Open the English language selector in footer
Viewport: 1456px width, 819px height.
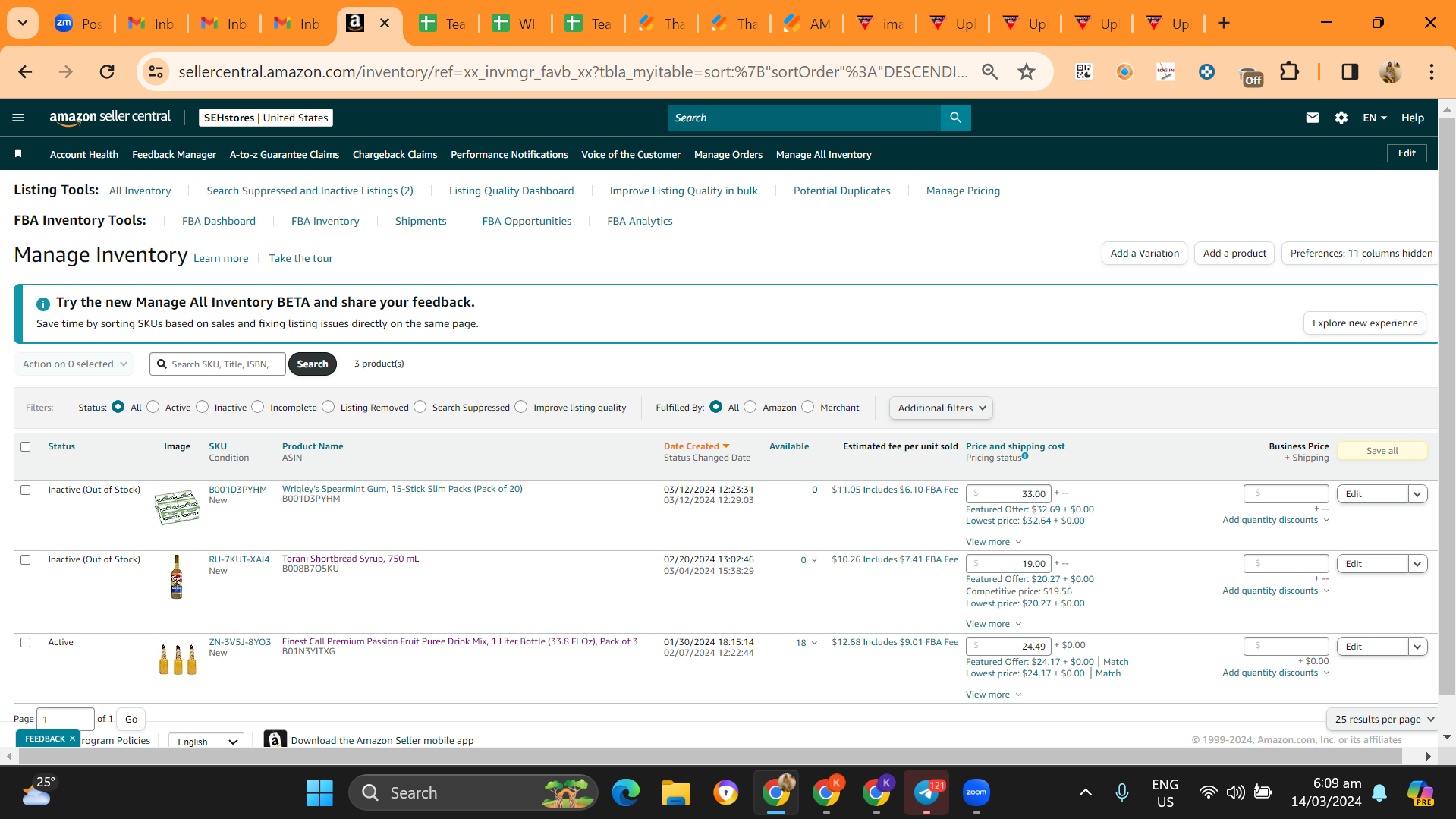click(206, 742)
